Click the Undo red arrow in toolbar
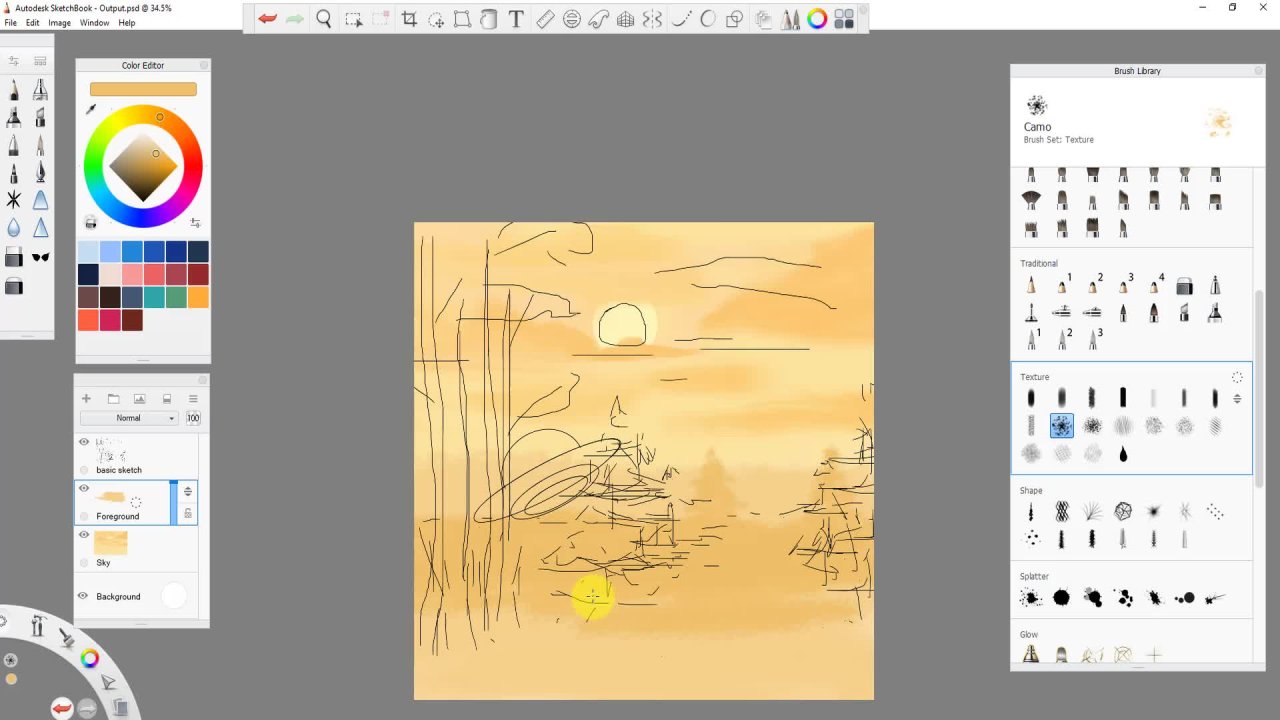Viewport: 1280px width, 720px height. (x=267, y=19)
